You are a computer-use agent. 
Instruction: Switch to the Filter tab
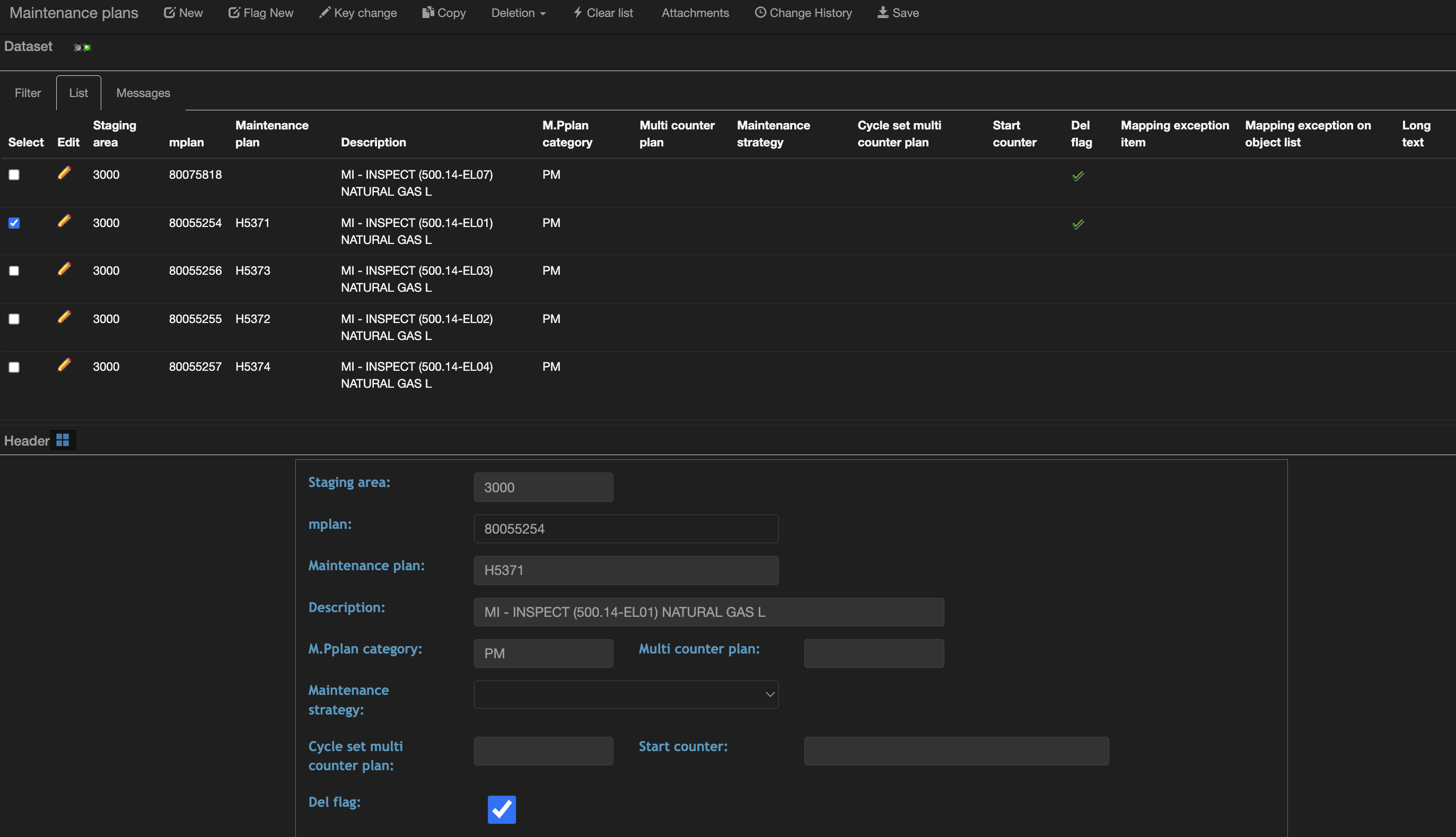pyautogui.click(x=28, y=92)
